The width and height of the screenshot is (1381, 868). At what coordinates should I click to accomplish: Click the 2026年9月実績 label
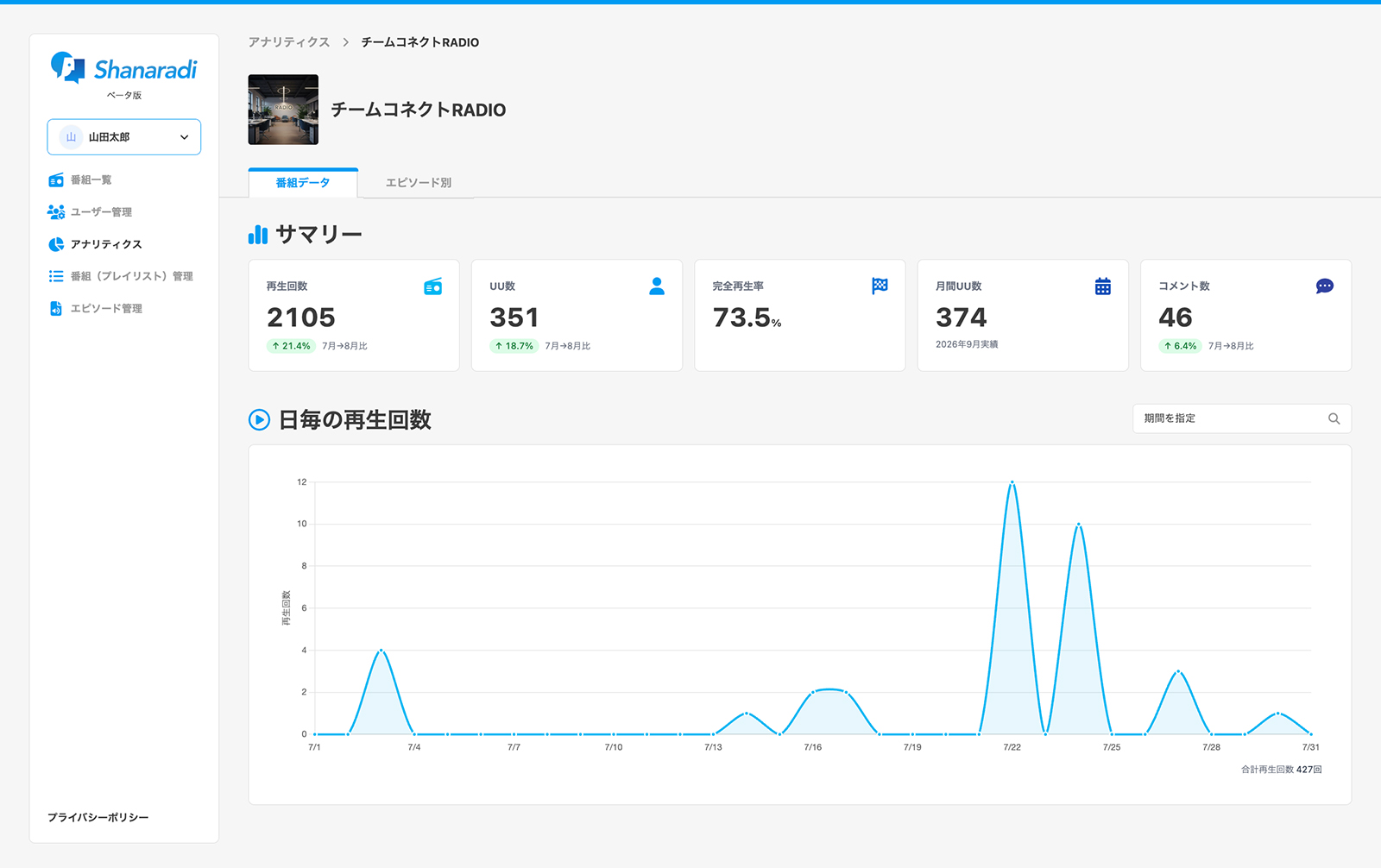click(x=967, y=344)
